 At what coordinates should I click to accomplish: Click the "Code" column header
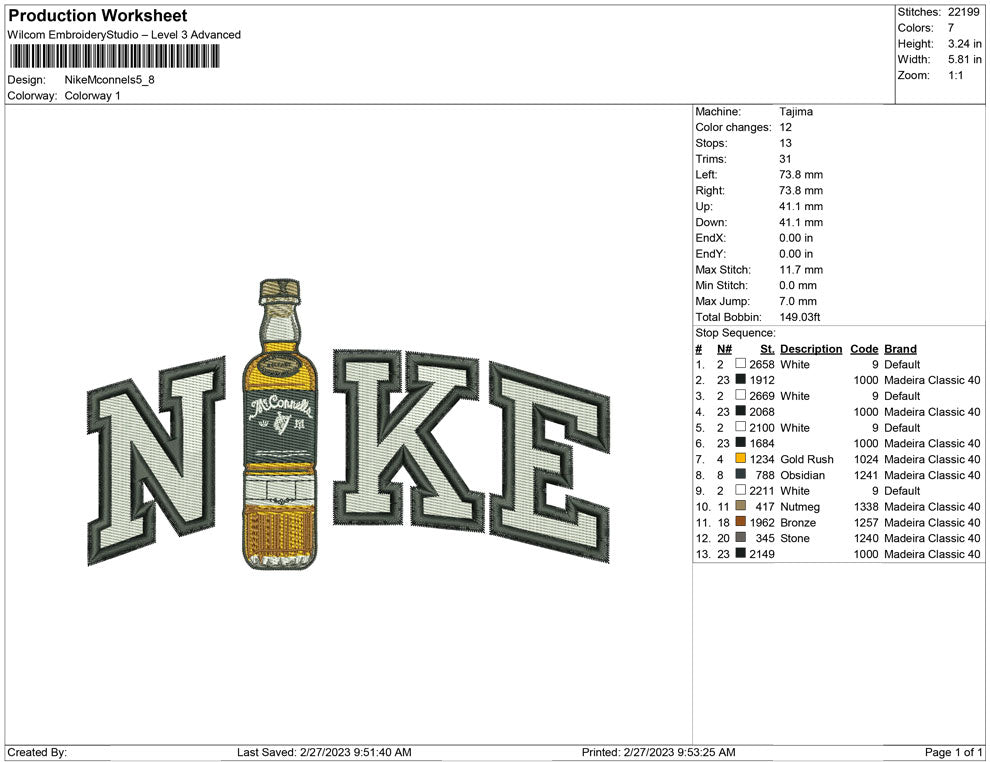(x=864, y=348)
